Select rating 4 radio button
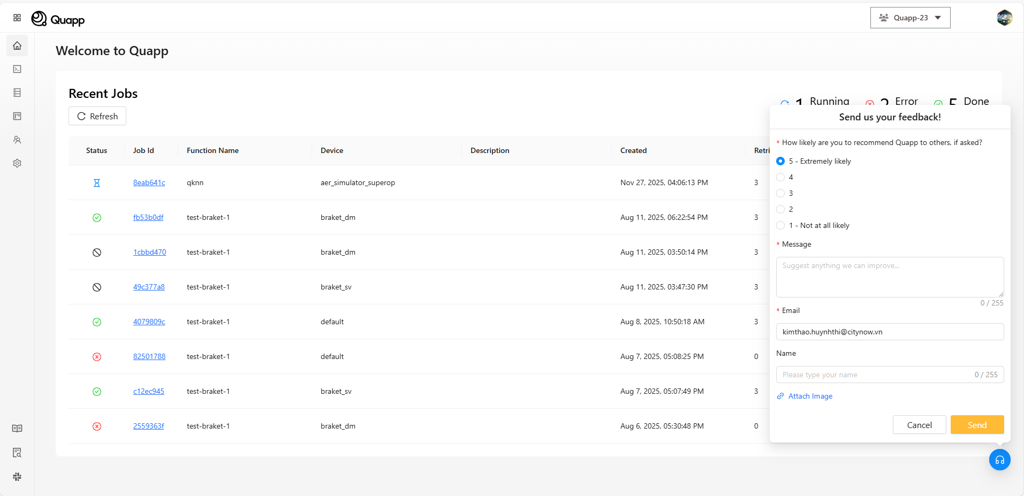This screenshot has width=1024, height=496. point(781,177)
